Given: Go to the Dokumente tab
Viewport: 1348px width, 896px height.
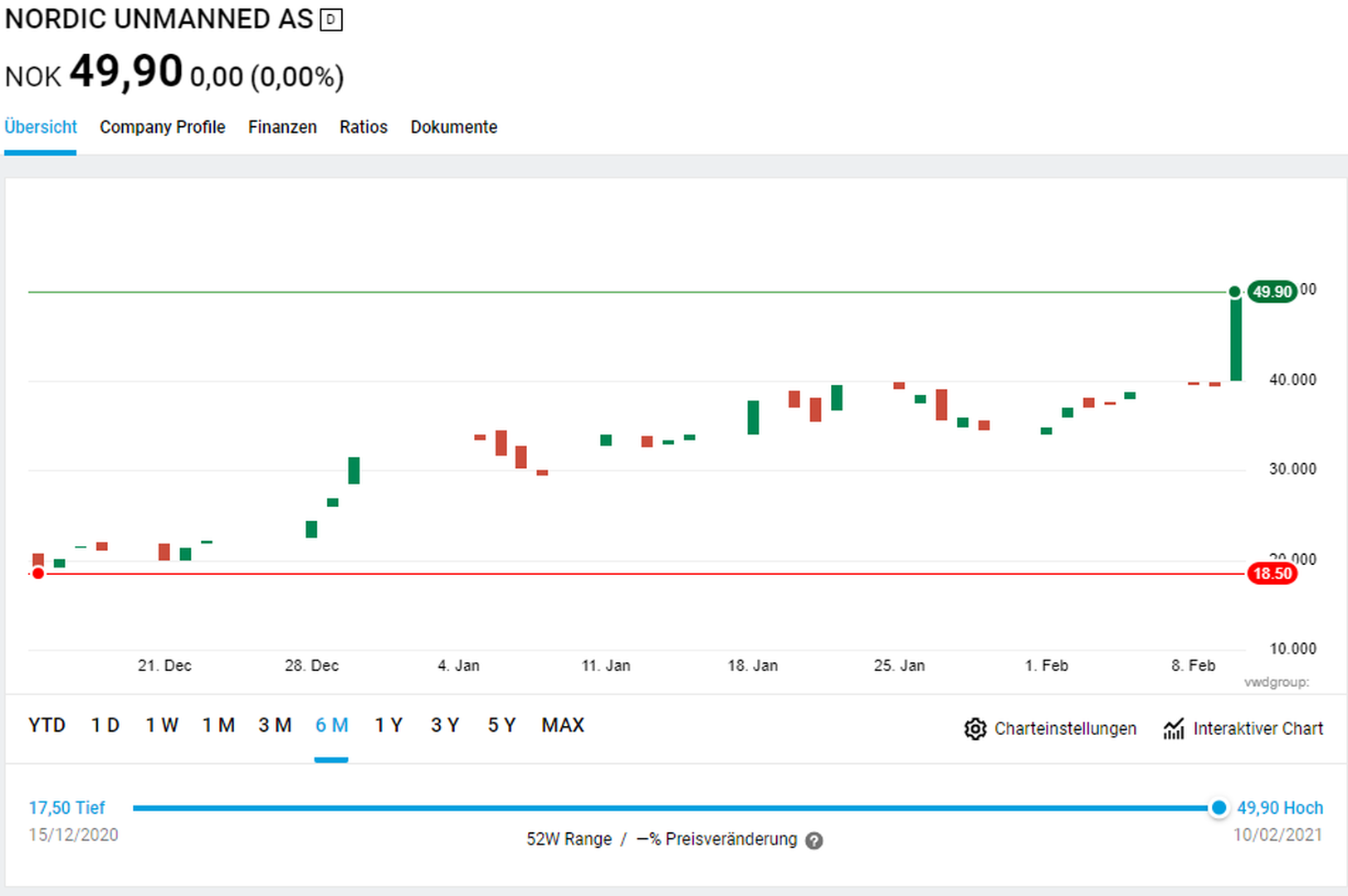Looking at the screenshot, I should pyautogui.click(x=454, y=127).
